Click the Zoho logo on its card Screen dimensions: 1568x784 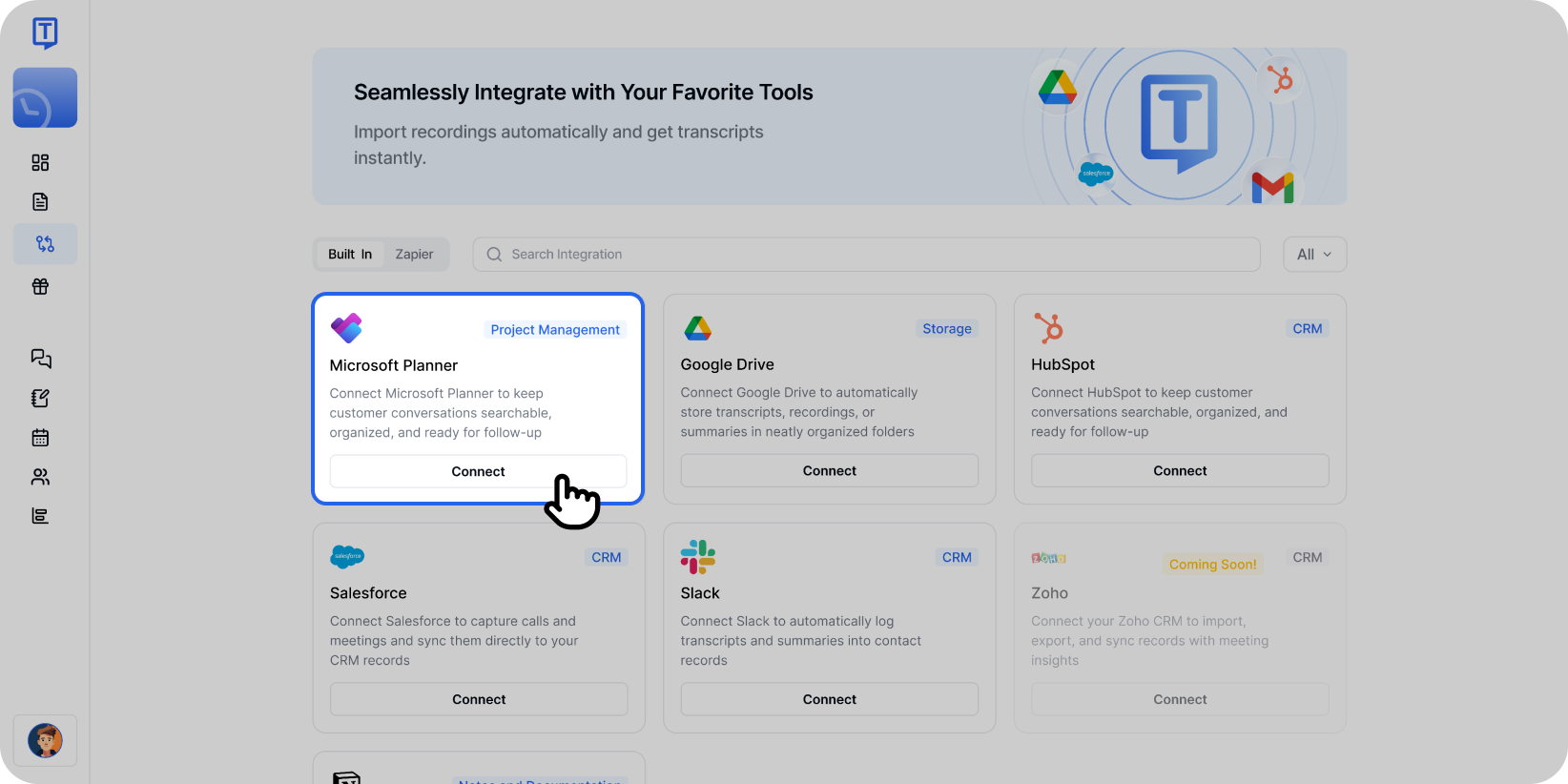[1048, 558]
